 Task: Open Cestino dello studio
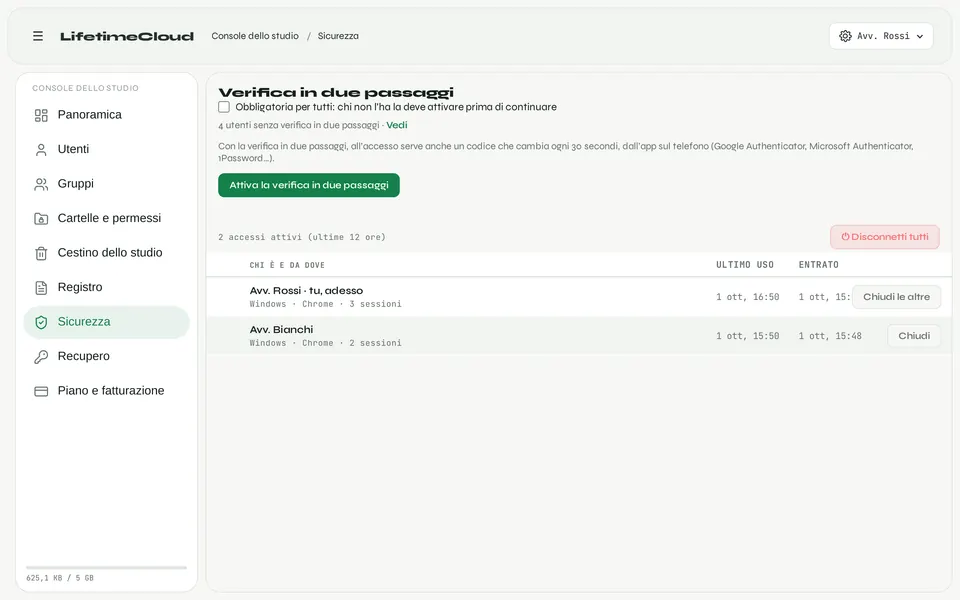point(107,253)
